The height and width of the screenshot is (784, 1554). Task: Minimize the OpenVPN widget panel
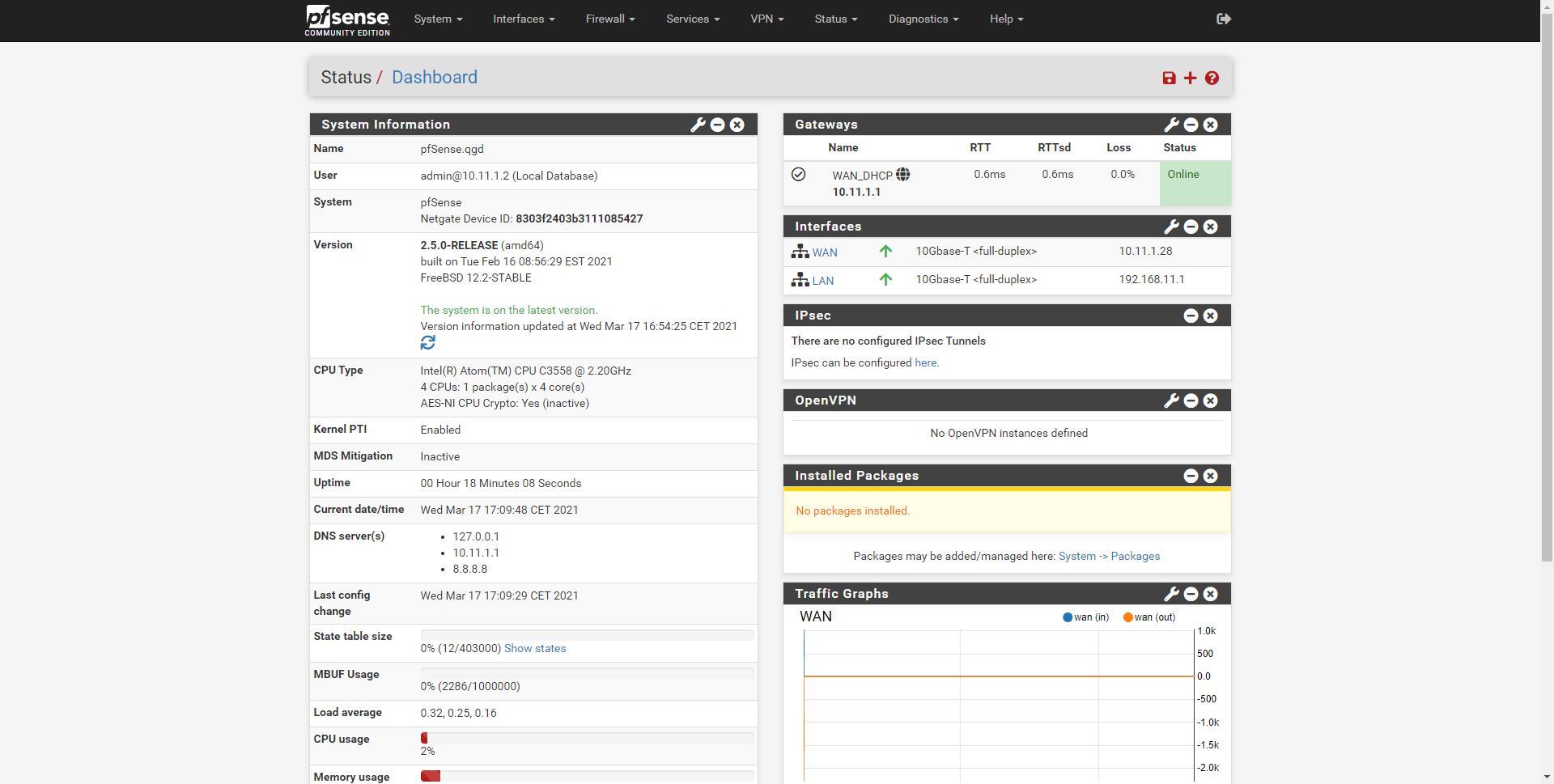point(1191,400)
